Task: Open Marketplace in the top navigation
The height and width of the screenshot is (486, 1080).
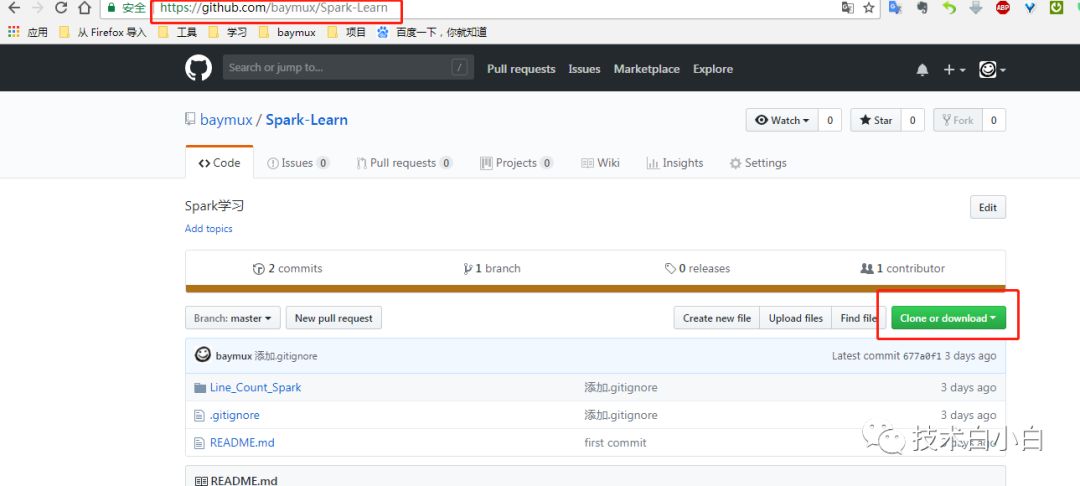Action: [646, 69]
